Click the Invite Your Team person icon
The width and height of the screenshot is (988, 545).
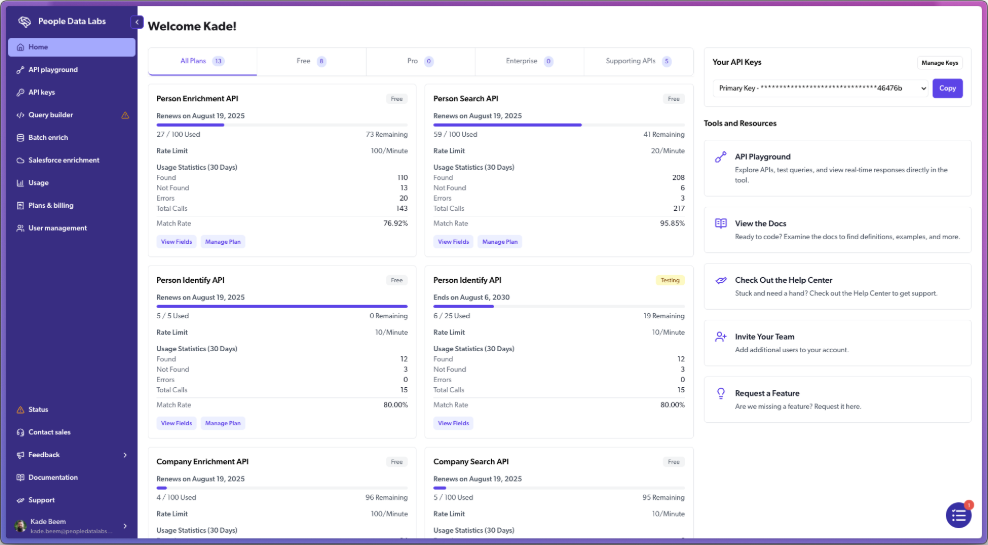[721, 337]
